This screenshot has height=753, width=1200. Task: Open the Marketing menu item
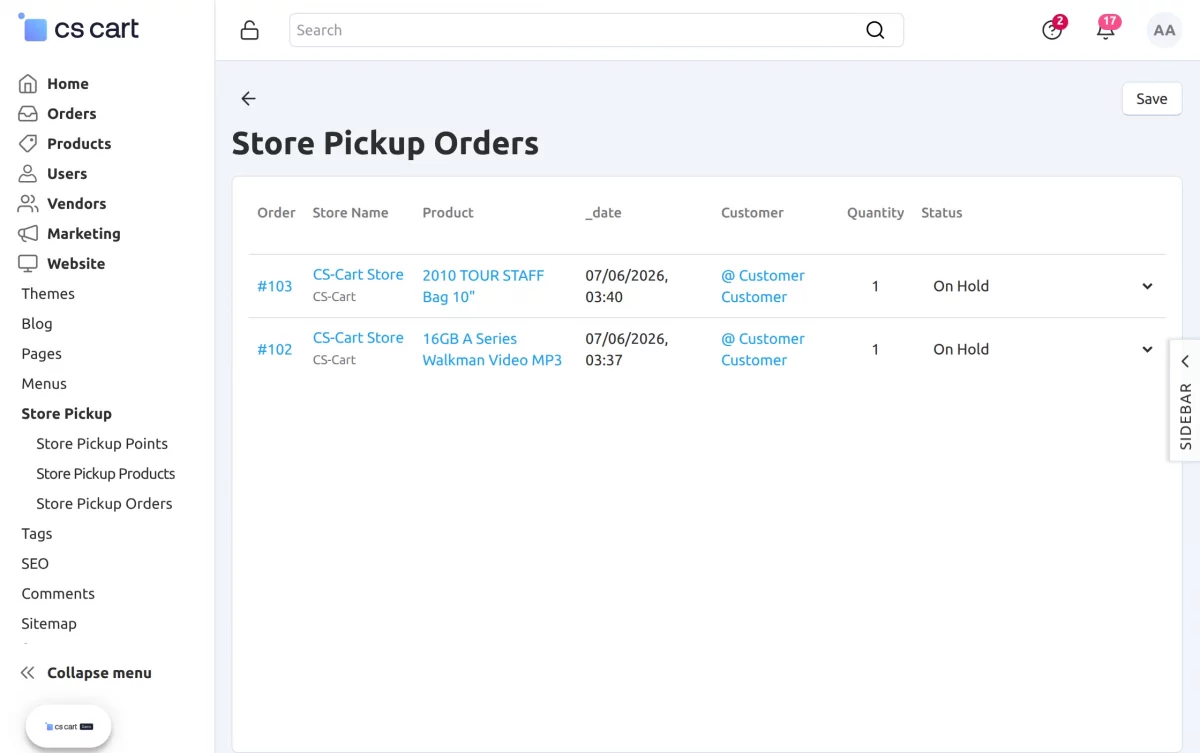(84, 234)
